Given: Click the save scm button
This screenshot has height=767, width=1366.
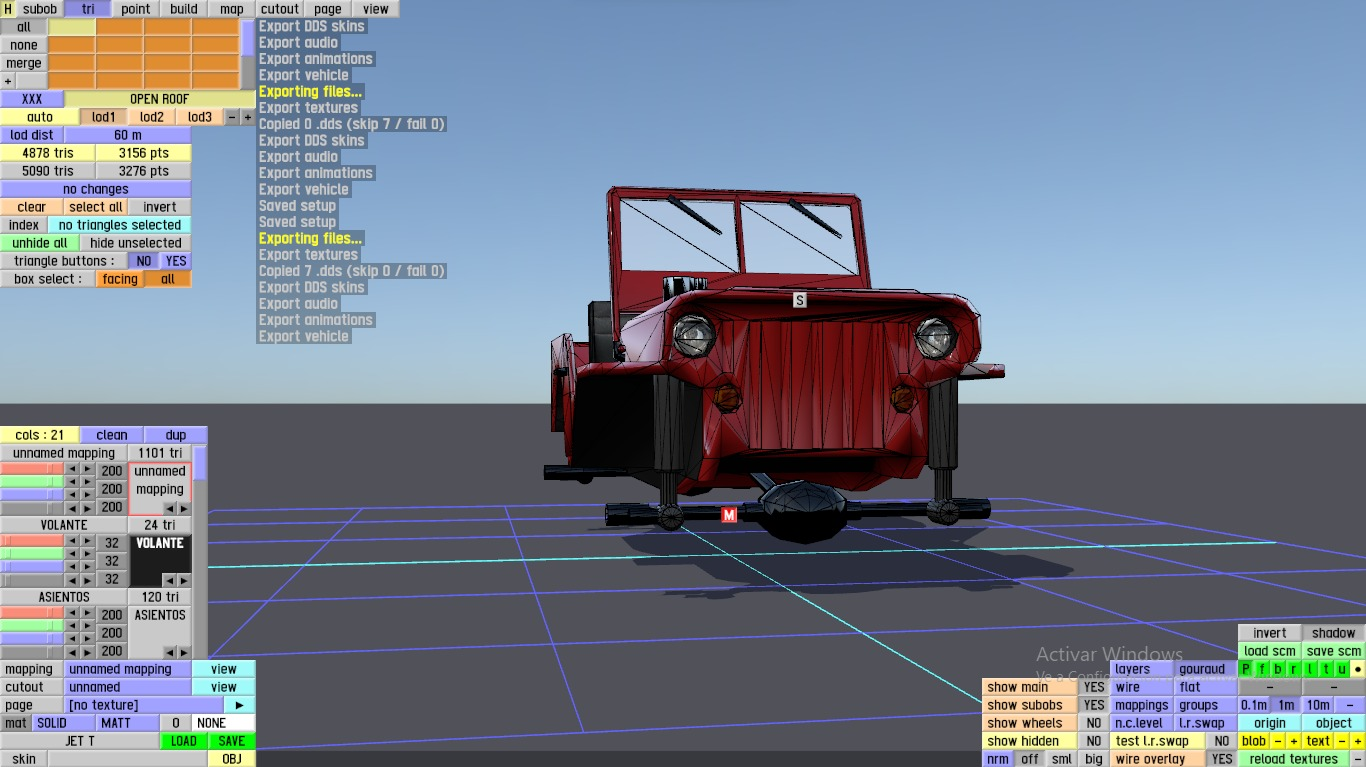Looking at the screenshot, I should tap(1334, 651).
